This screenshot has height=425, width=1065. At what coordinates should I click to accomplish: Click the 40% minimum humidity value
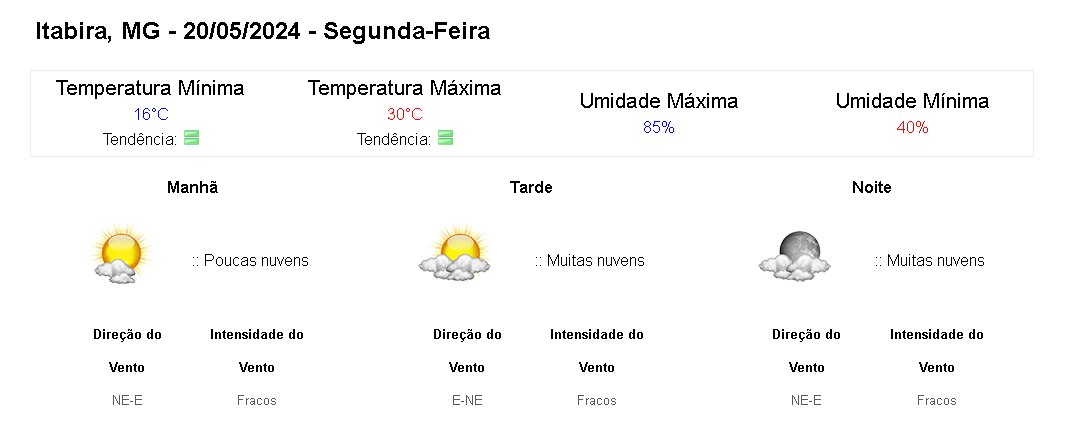[912, 127]
